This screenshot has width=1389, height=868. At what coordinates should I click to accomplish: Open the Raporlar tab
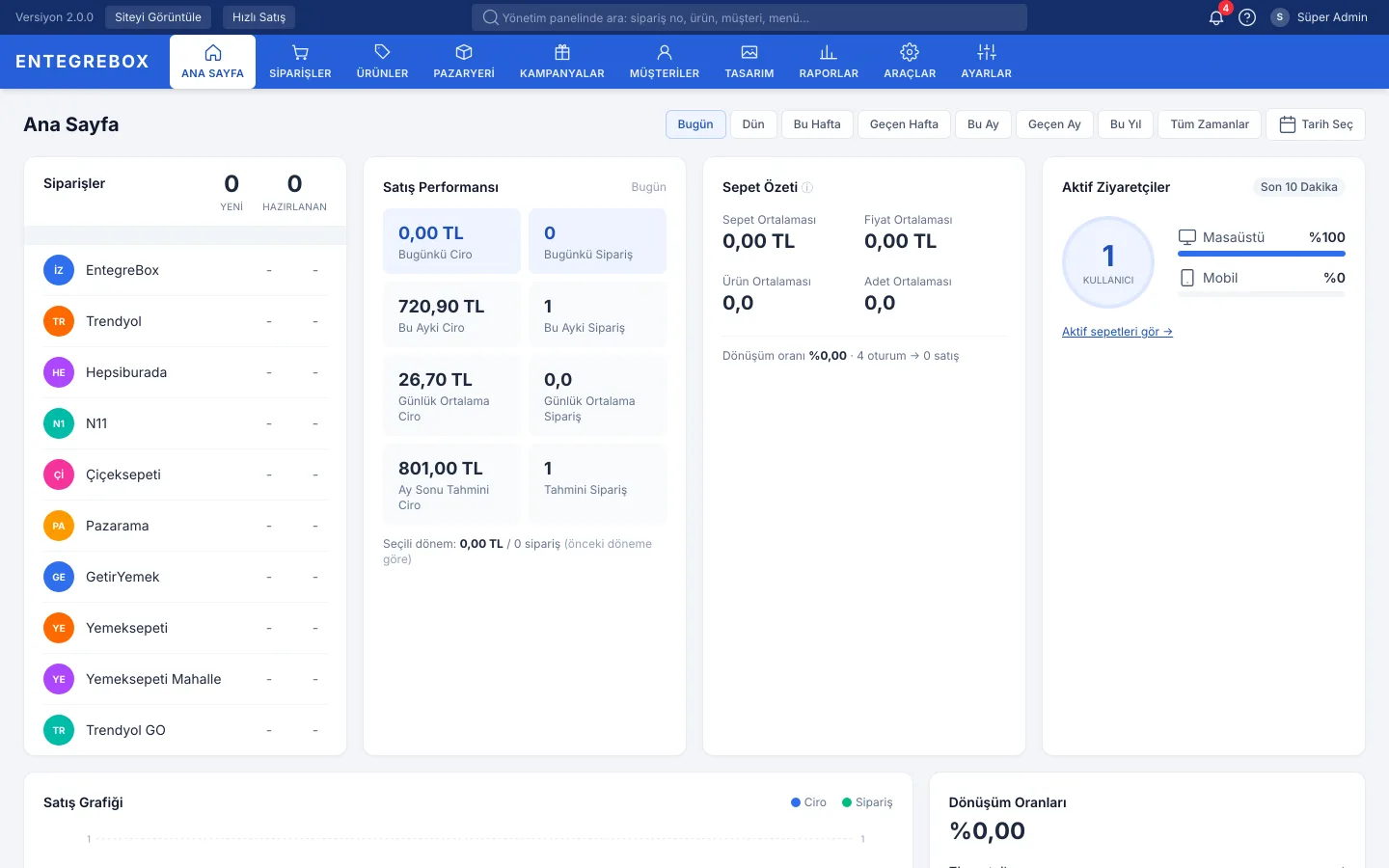829,62
